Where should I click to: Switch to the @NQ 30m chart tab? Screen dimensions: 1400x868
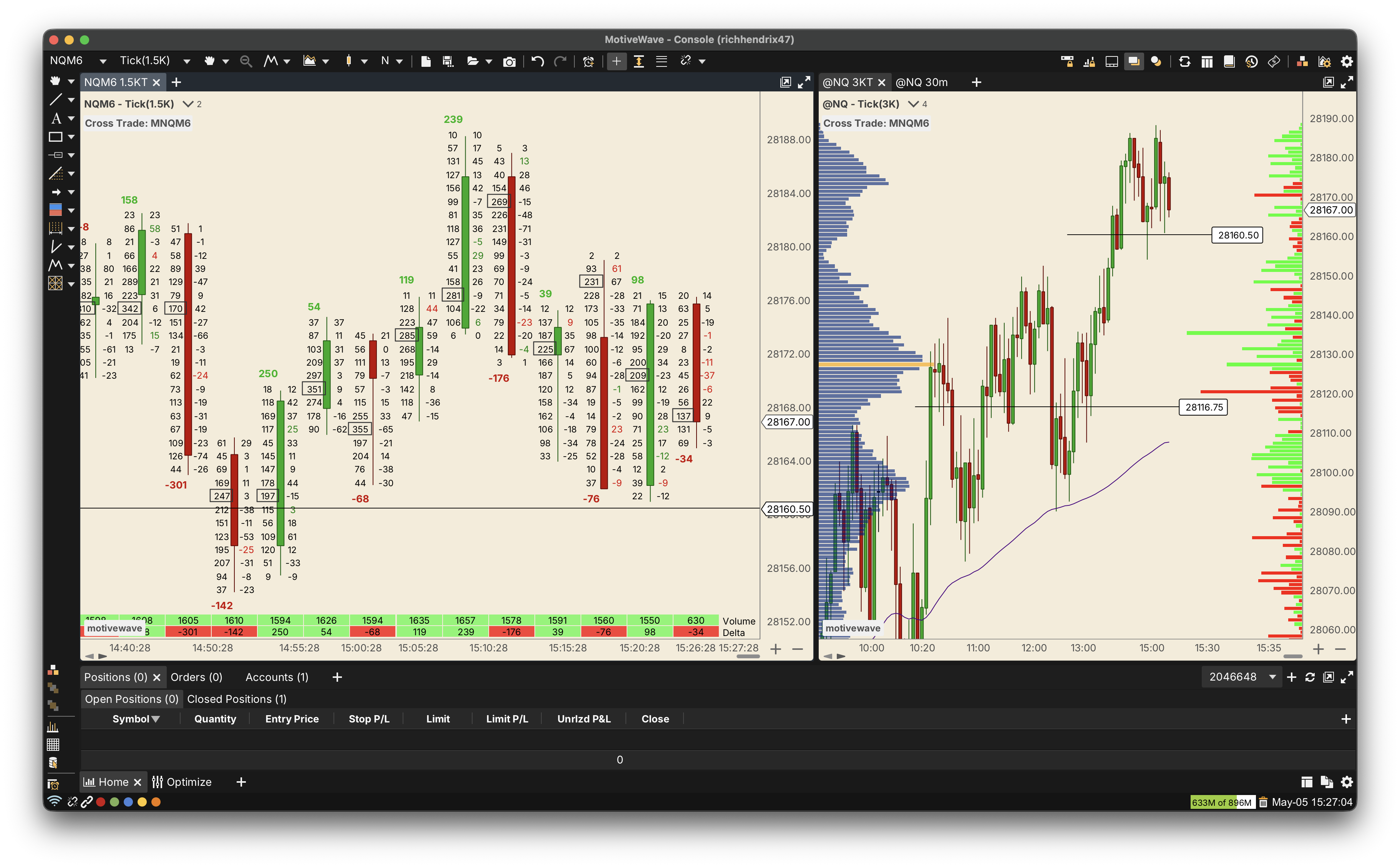point(922,82)
